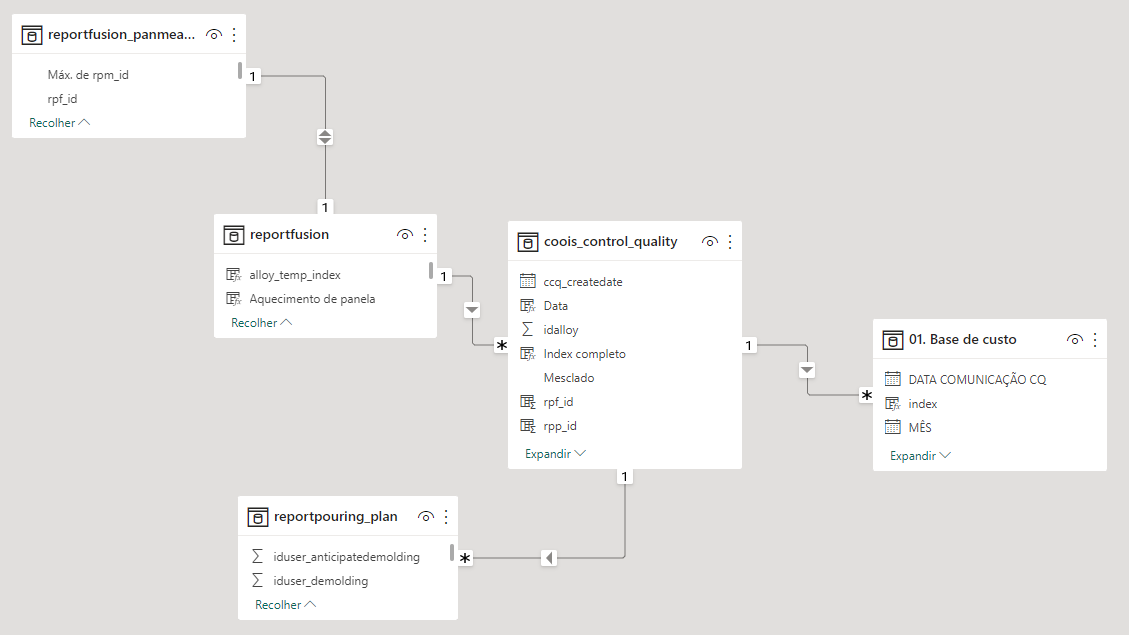The width and height of the screenshot is (1129, 635).
Task: Collapse the reportfusion table with Recolher
Action: [261, 323]
